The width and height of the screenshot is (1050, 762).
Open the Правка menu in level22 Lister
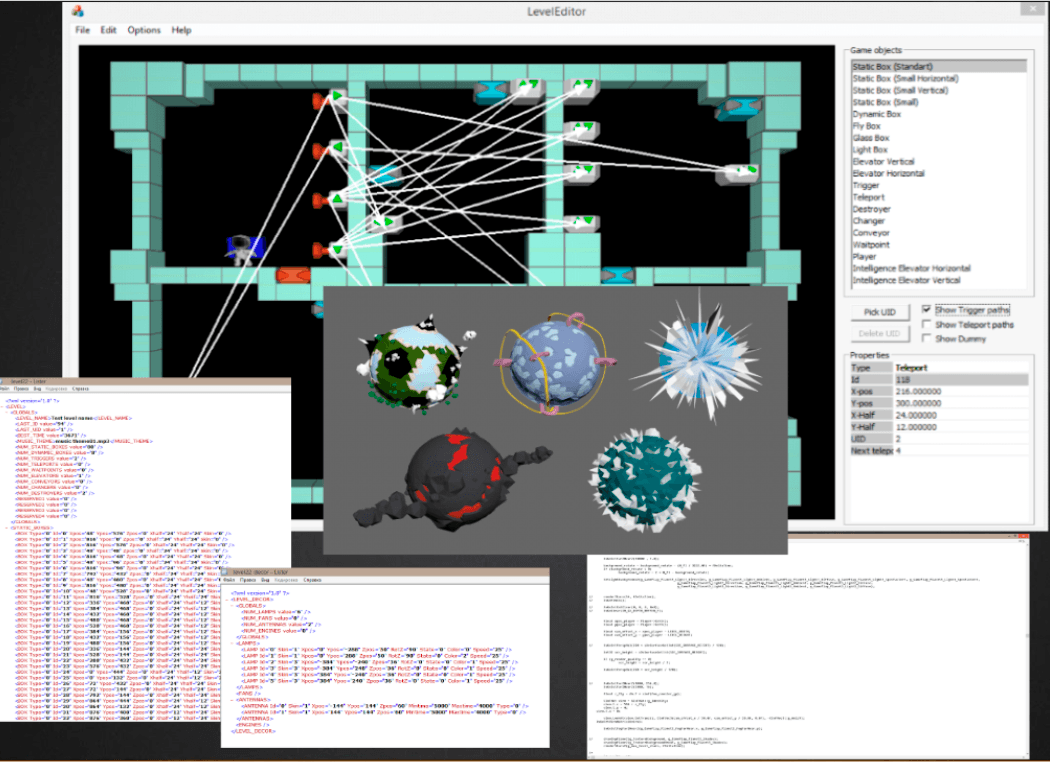21,388
